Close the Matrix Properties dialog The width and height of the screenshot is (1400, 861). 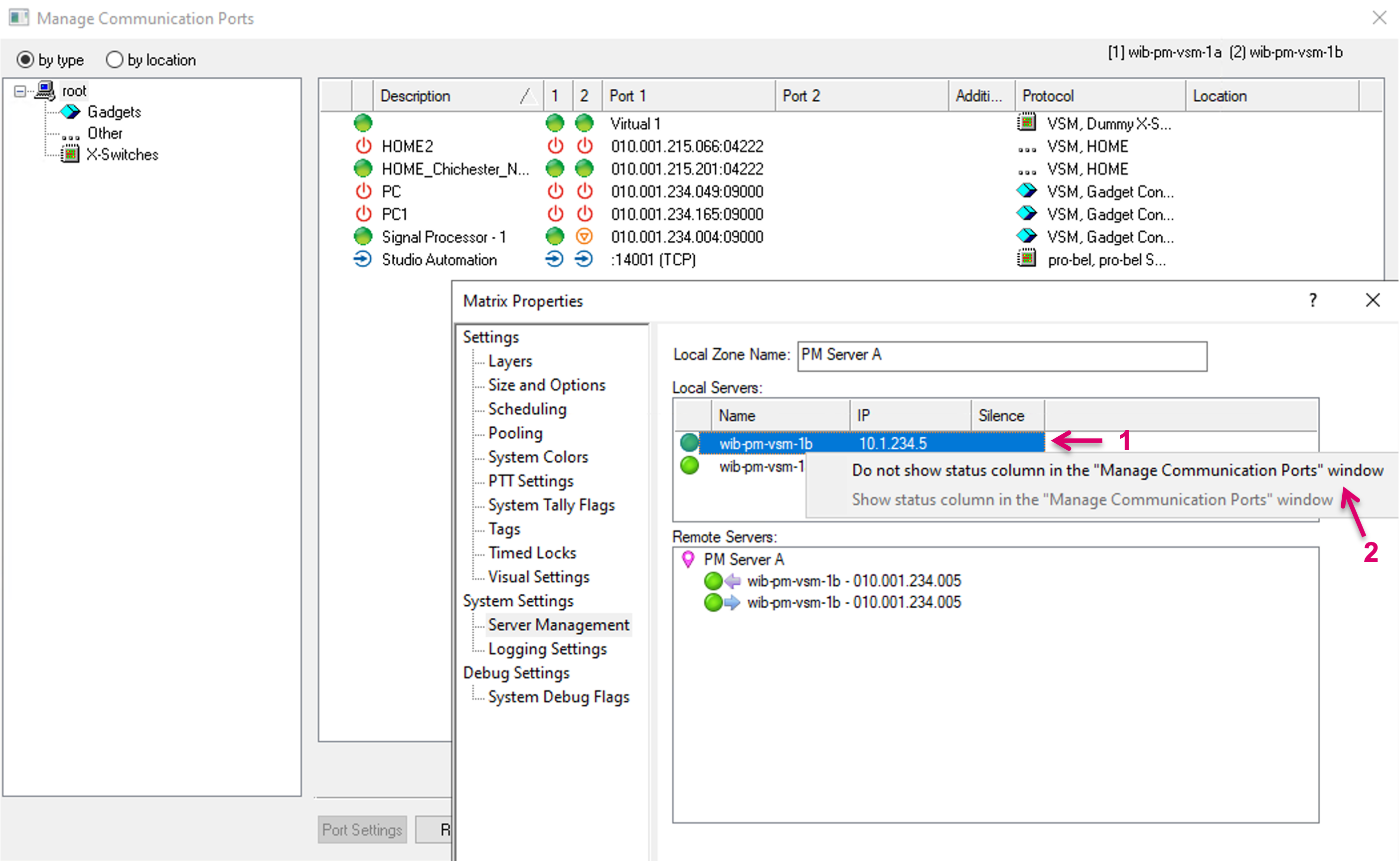[x=1373, y=300]
